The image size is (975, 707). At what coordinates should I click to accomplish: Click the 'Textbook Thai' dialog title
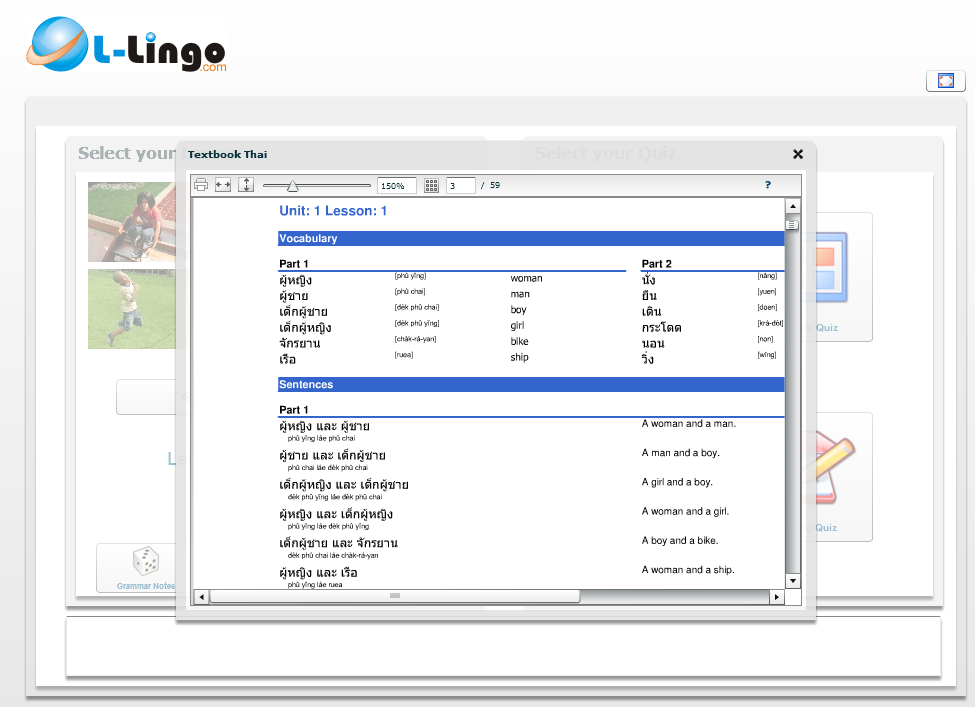(x=228, y=154)
